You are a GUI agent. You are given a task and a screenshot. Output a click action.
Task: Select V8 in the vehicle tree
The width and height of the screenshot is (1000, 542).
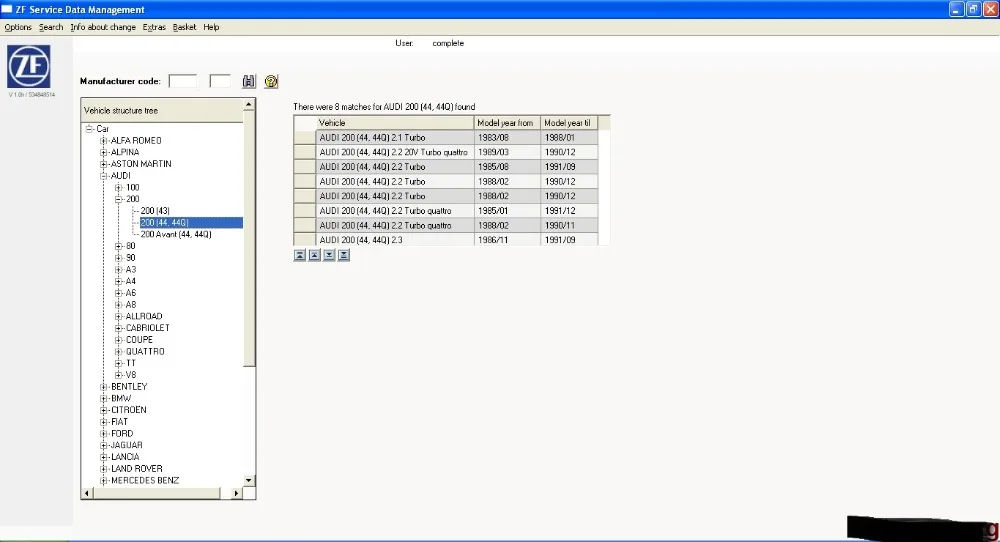[x=131, y=375]
